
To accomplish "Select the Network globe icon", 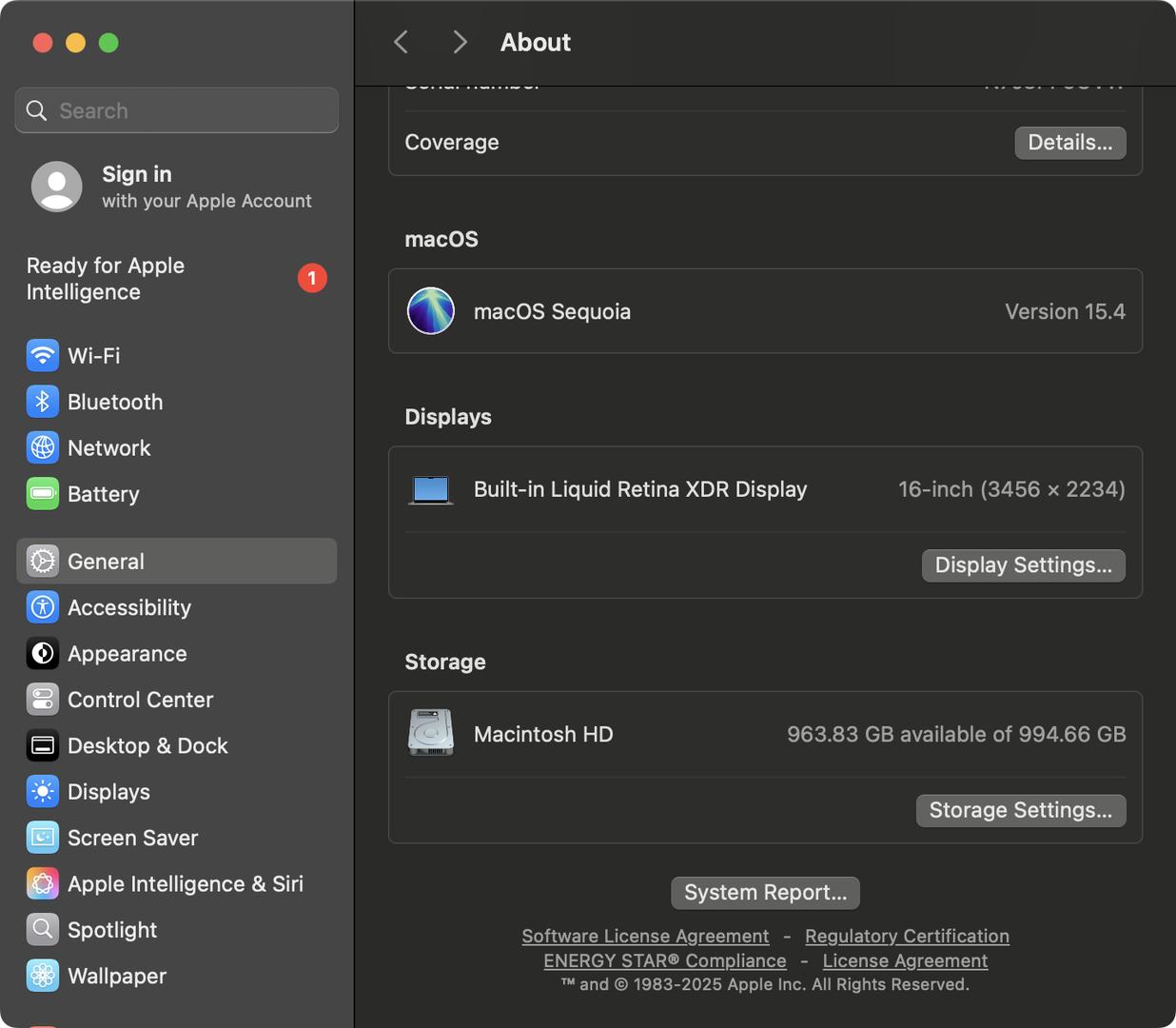I will click(x=43, y=447).
